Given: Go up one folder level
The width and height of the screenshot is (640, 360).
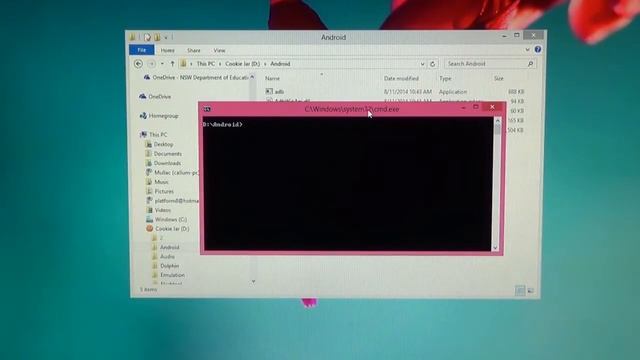Looking at the screenshot, I should coord(172,64).
